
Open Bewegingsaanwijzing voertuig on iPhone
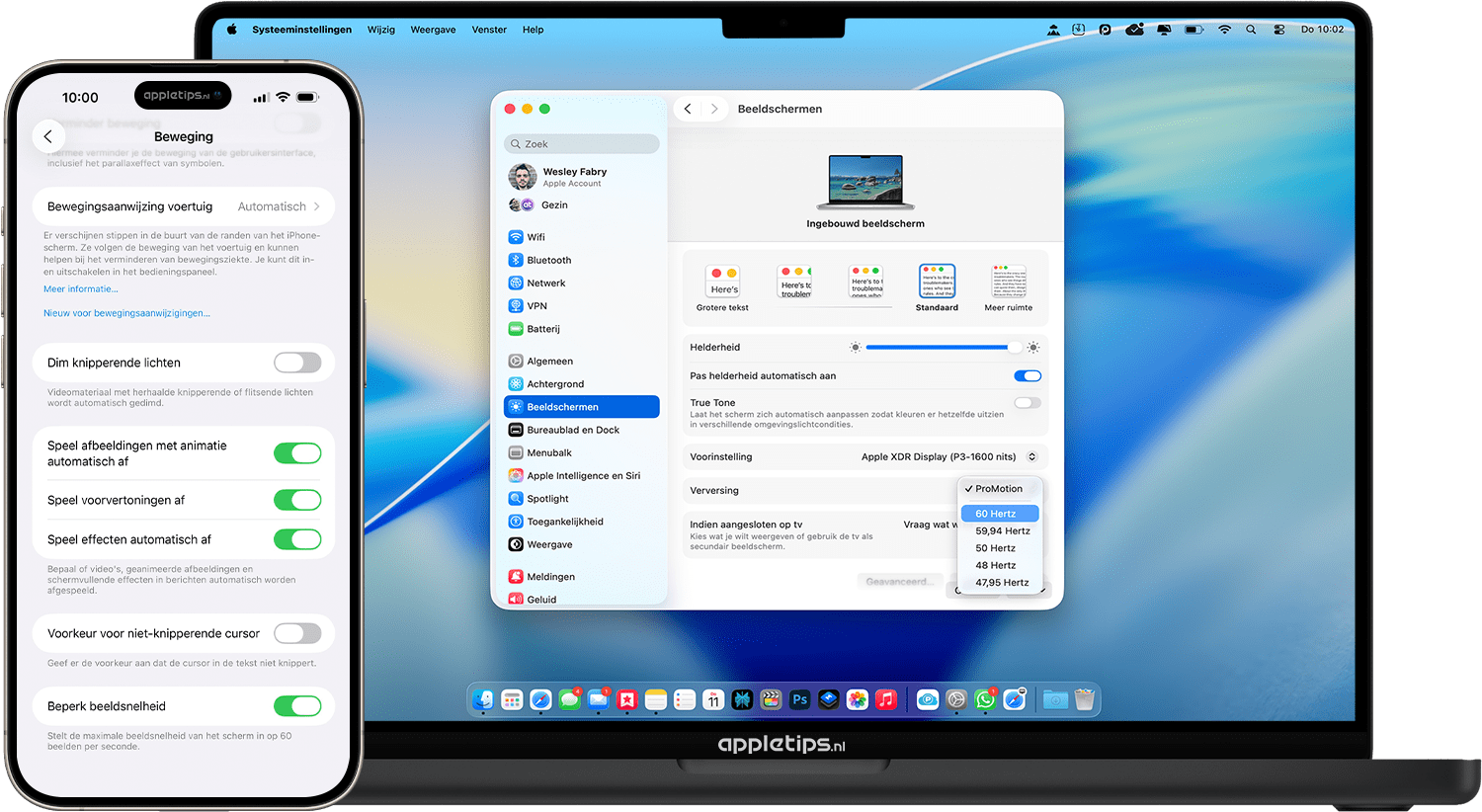coord(184,206)
